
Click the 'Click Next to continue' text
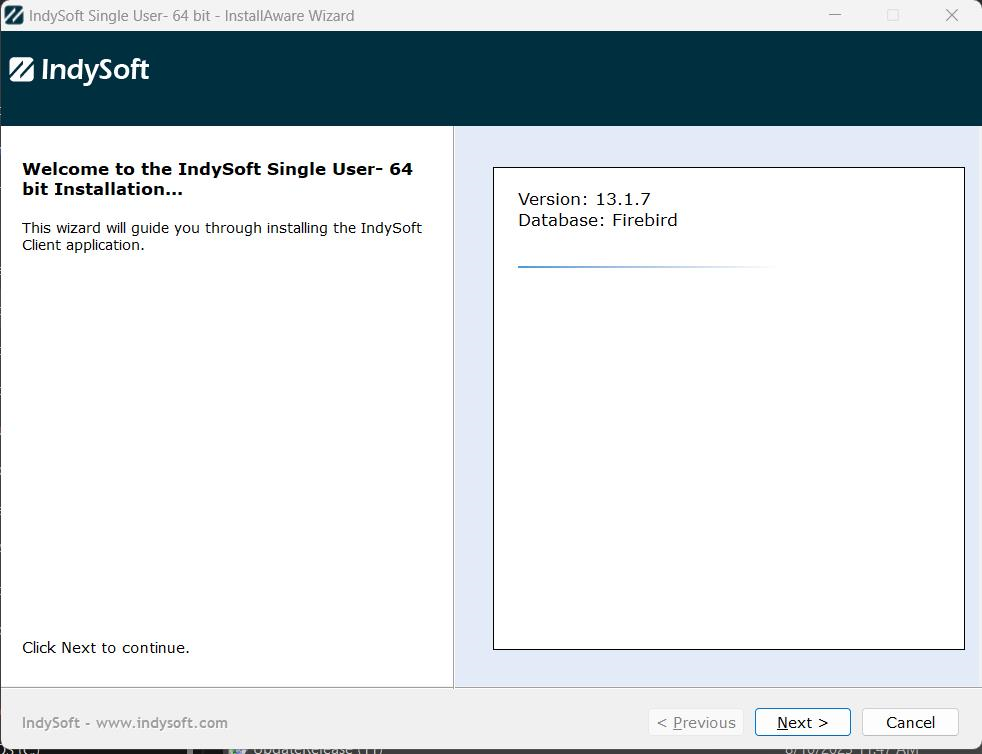106,648
